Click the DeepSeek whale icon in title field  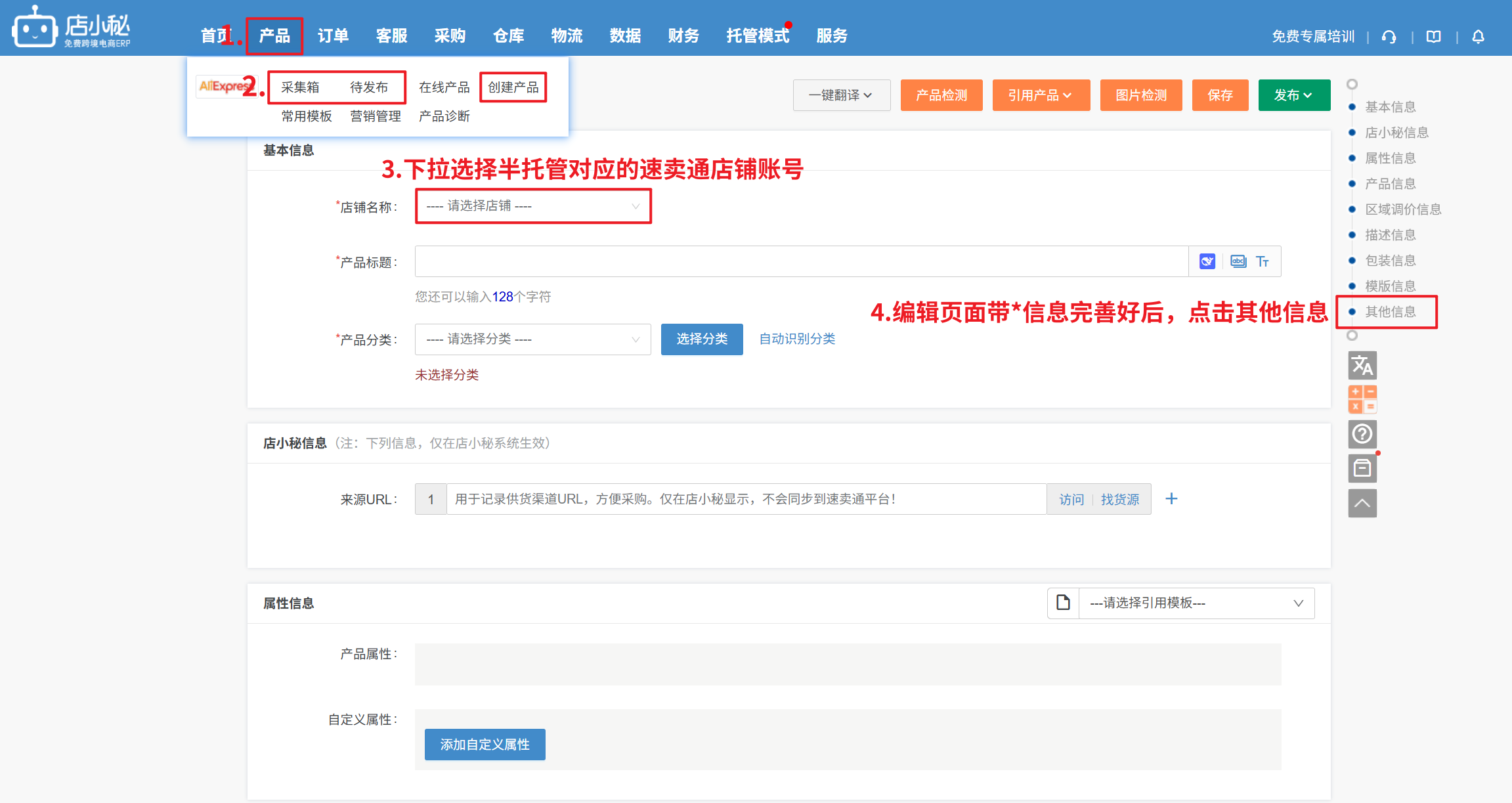1207,261
